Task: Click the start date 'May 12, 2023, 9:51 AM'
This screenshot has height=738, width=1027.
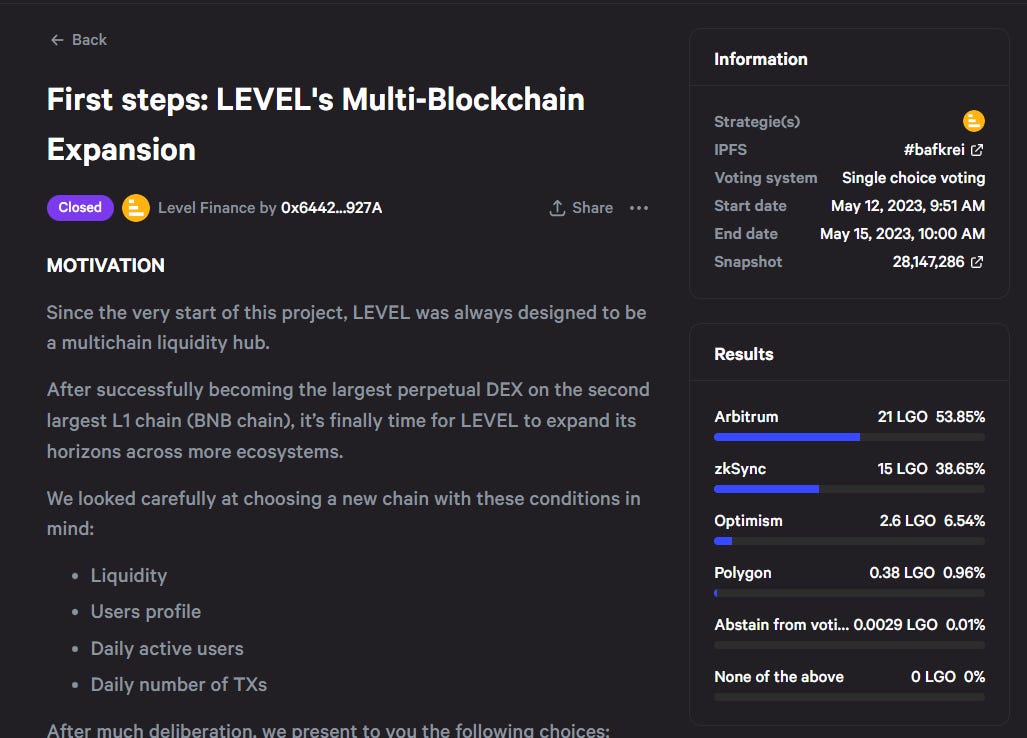Action: point(908,206)
